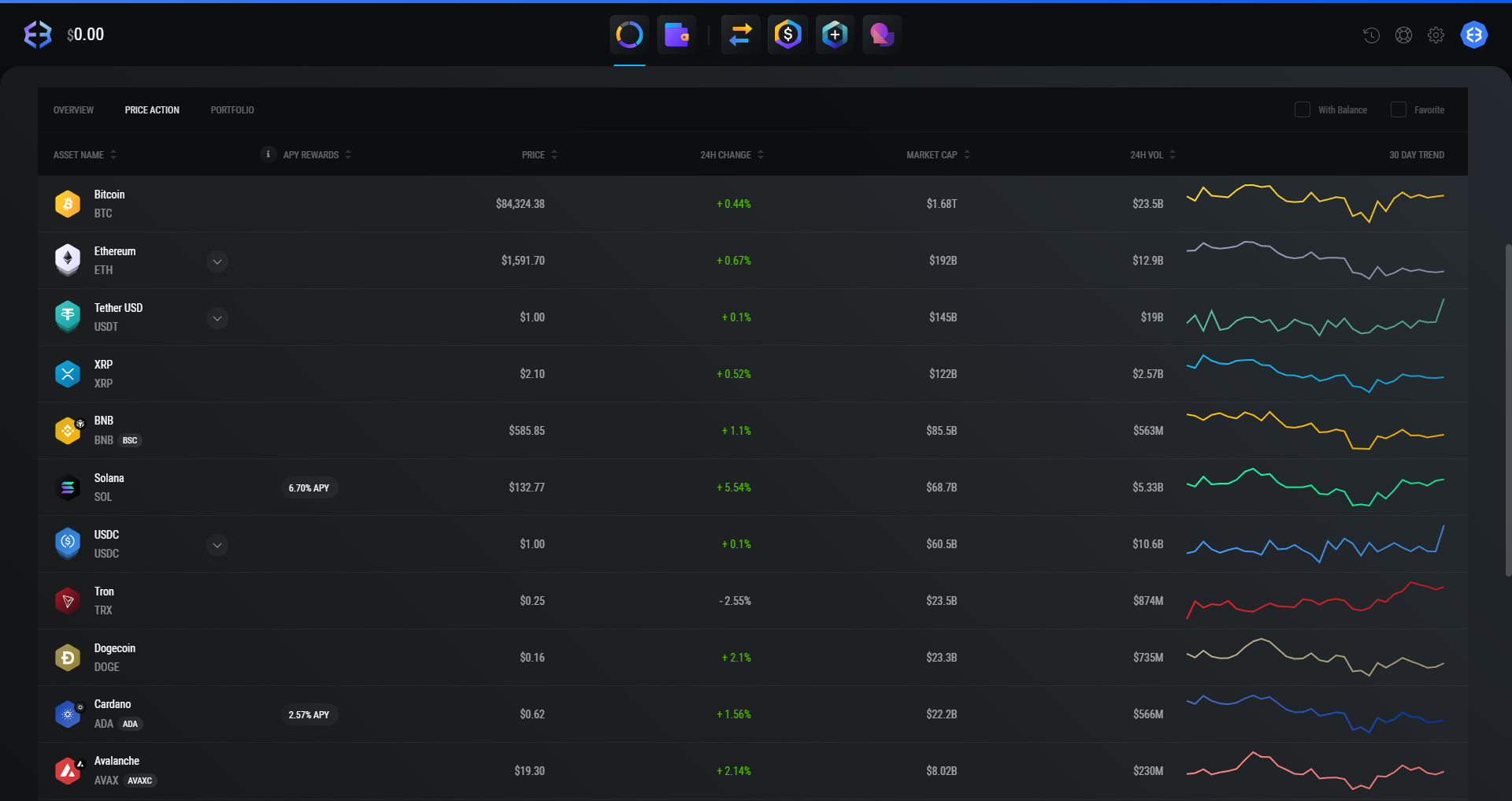Image resolution: width=1512 pixels, height=801 pixels.
Task: Click Solana's +5.54% change value
Action: coord(734,488)
